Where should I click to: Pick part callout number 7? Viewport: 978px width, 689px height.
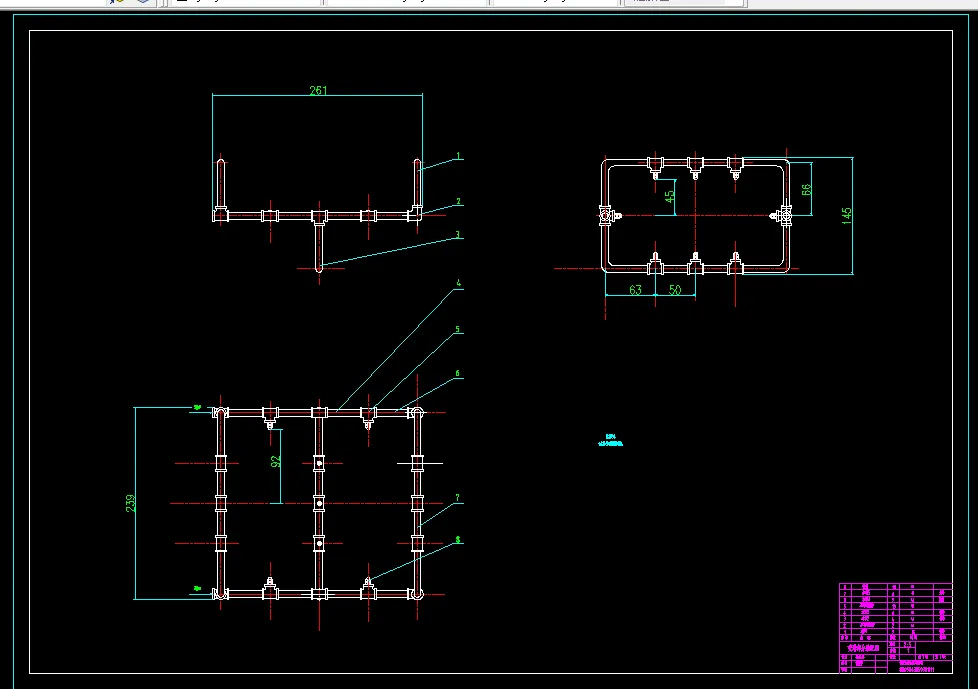point(458,498)
